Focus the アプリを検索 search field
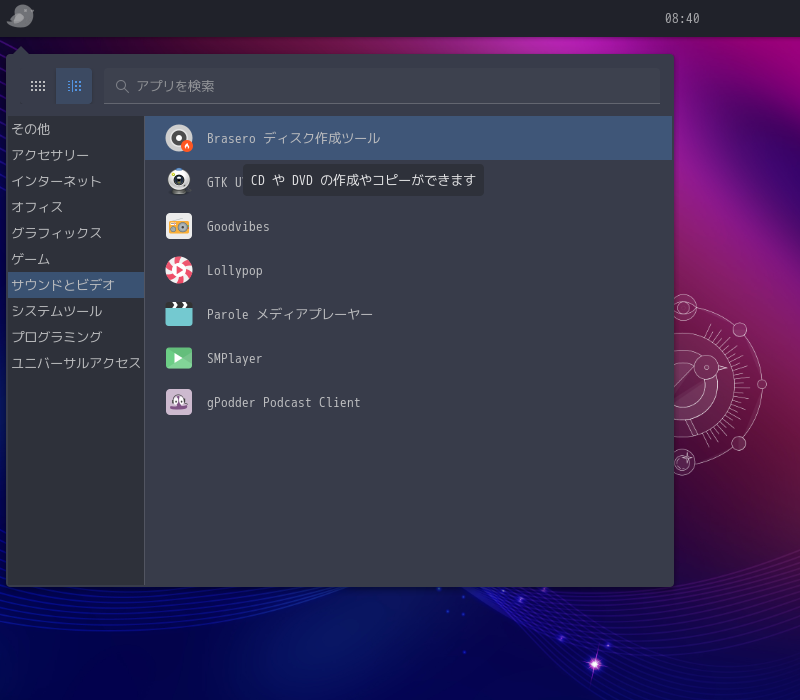The image size is (800, 700). coord(382,86)
